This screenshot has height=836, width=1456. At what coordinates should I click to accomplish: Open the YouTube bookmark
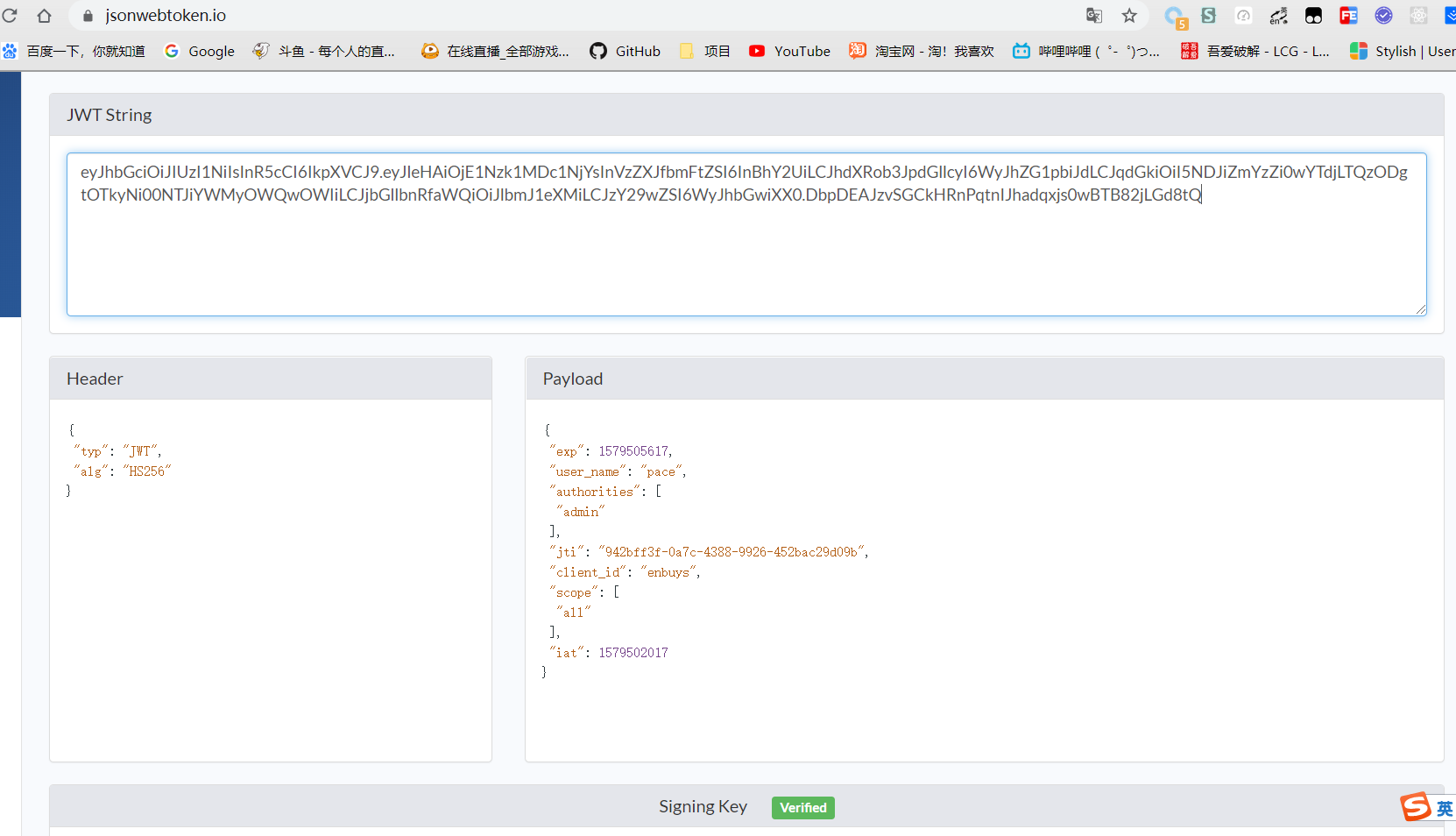(x=789, y=51)
